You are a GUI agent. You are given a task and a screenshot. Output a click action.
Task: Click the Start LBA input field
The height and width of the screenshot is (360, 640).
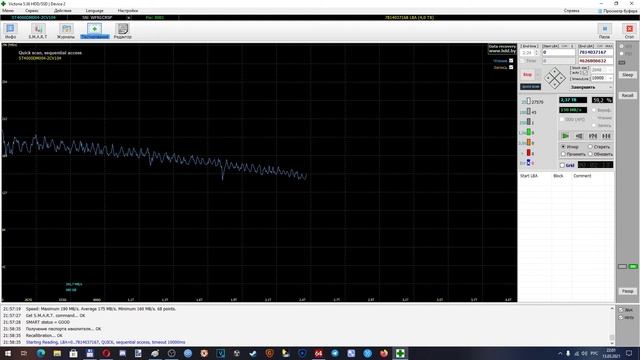(558, 53)
